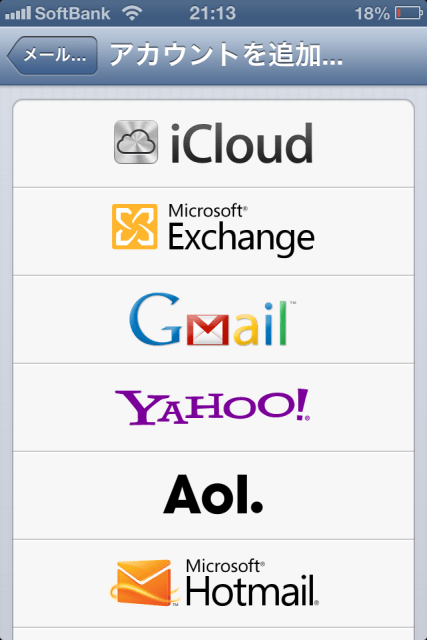The image size is (427, 640).
Task: Tap the Wi-Fi signal icon
Action: [131, 13]
